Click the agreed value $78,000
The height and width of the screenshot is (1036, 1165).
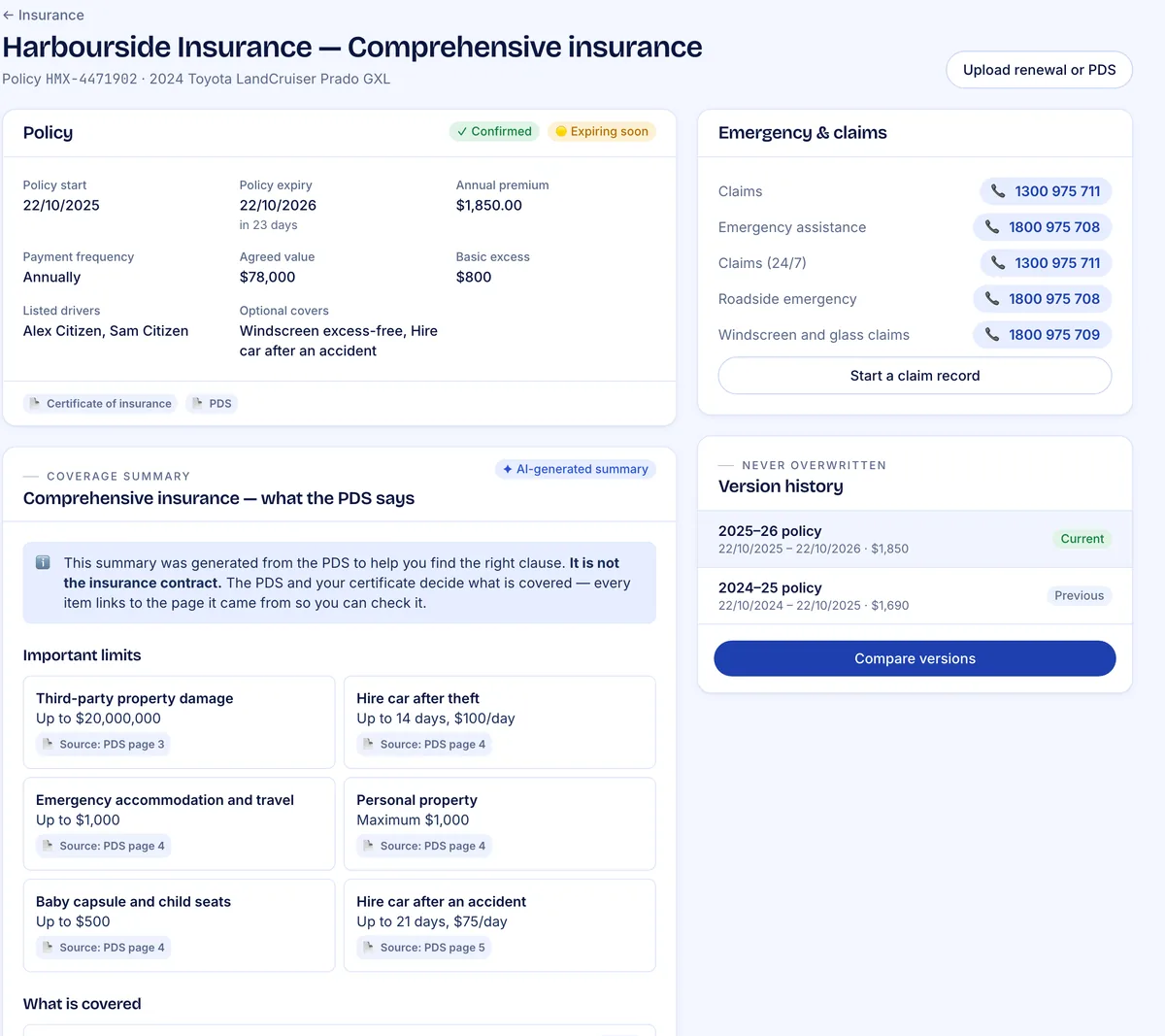267,278
